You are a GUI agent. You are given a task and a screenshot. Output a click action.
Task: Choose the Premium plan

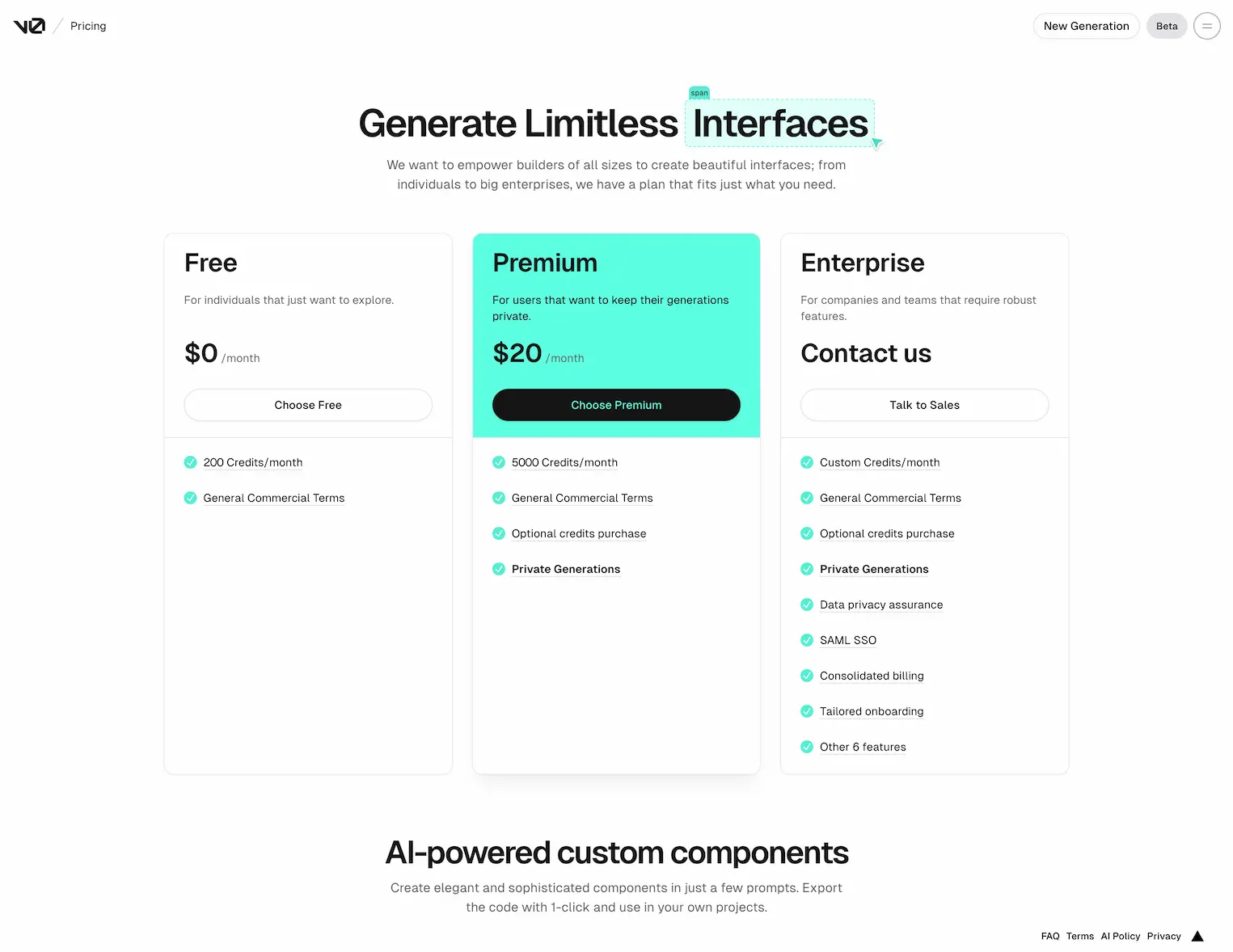tap(616, 405)
